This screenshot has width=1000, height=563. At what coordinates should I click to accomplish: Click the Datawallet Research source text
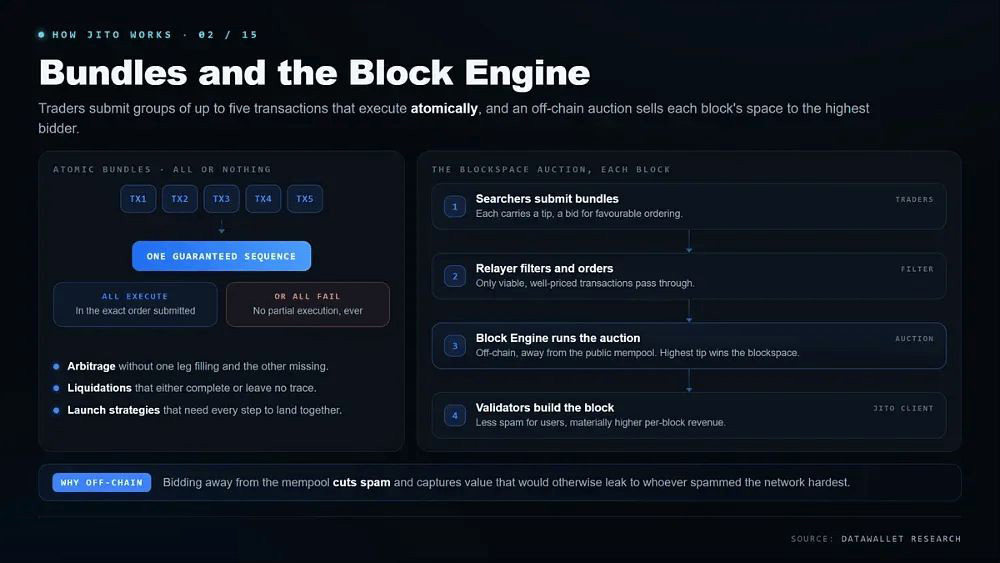tap(901, 539)
